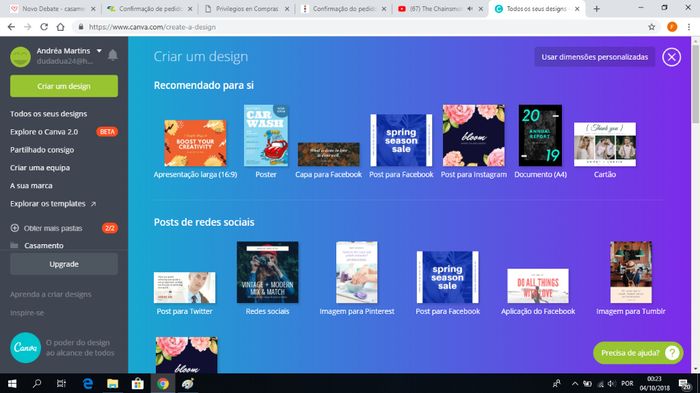The width and height of the screenshot is (700, 393).
Task: Select Capa para Facebook thumbnail
Action: tap(329, 154)
